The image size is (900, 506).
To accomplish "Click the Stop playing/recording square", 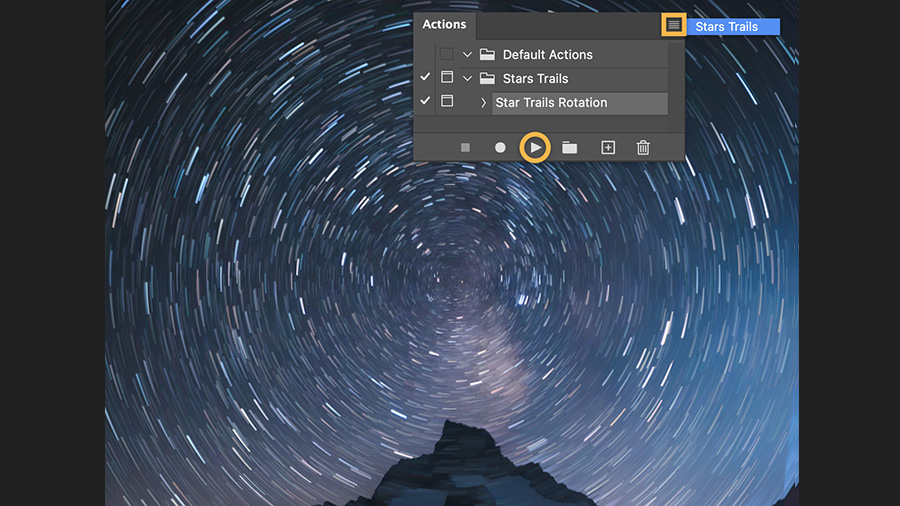I will 465,148.
